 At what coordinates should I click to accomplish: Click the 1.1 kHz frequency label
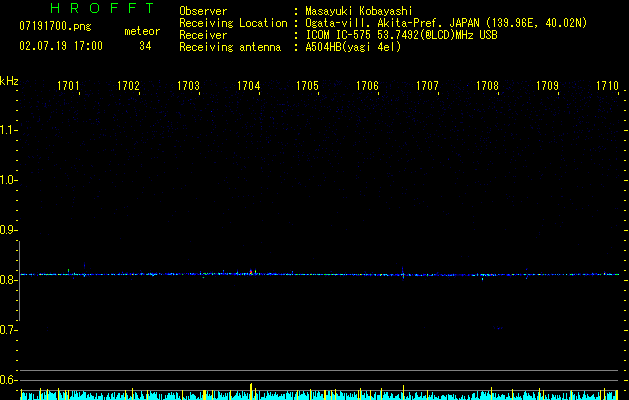8,130
